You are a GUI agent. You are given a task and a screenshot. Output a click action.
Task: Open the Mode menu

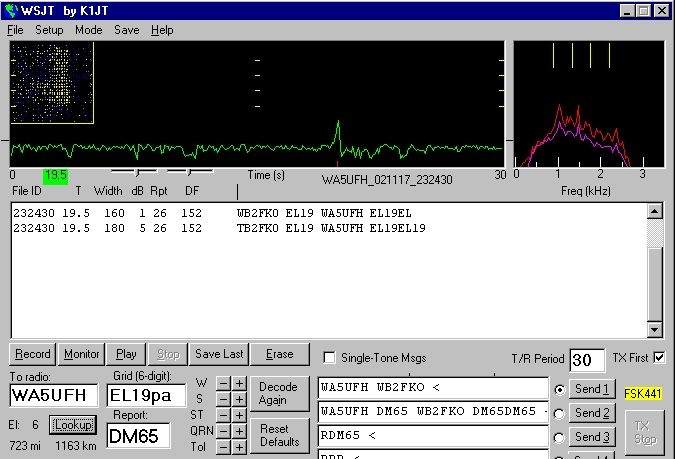pyautogui.click(x=88, y=30)
